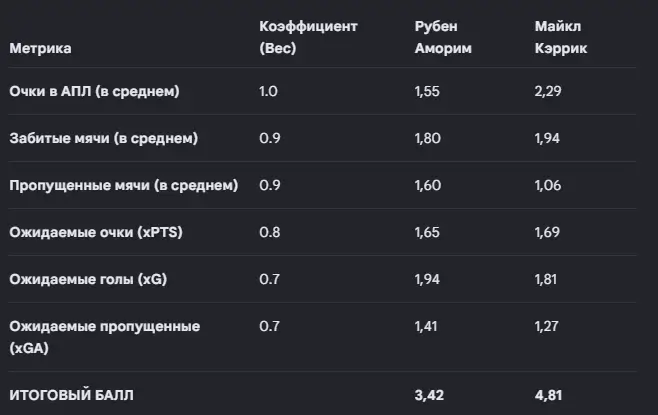Screen dimensions: 658x415
Task: Click the "Ожидаемые голы (xG)" row label
Action: [88, 279]
